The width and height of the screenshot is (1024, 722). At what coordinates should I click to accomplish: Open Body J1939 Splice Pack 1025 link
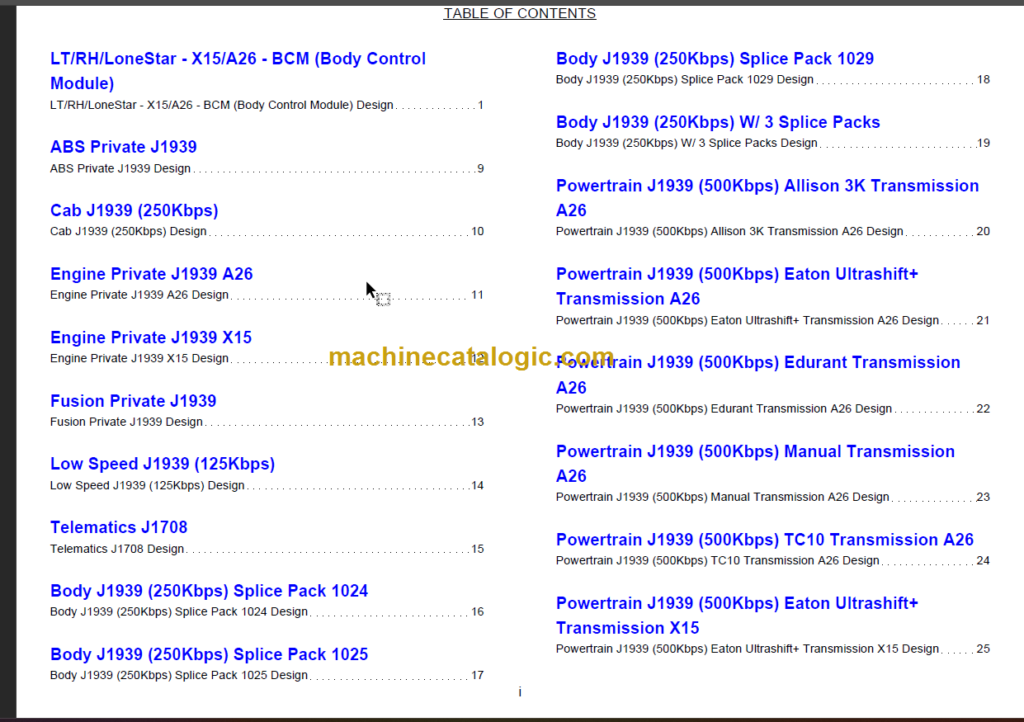point(208,654)
